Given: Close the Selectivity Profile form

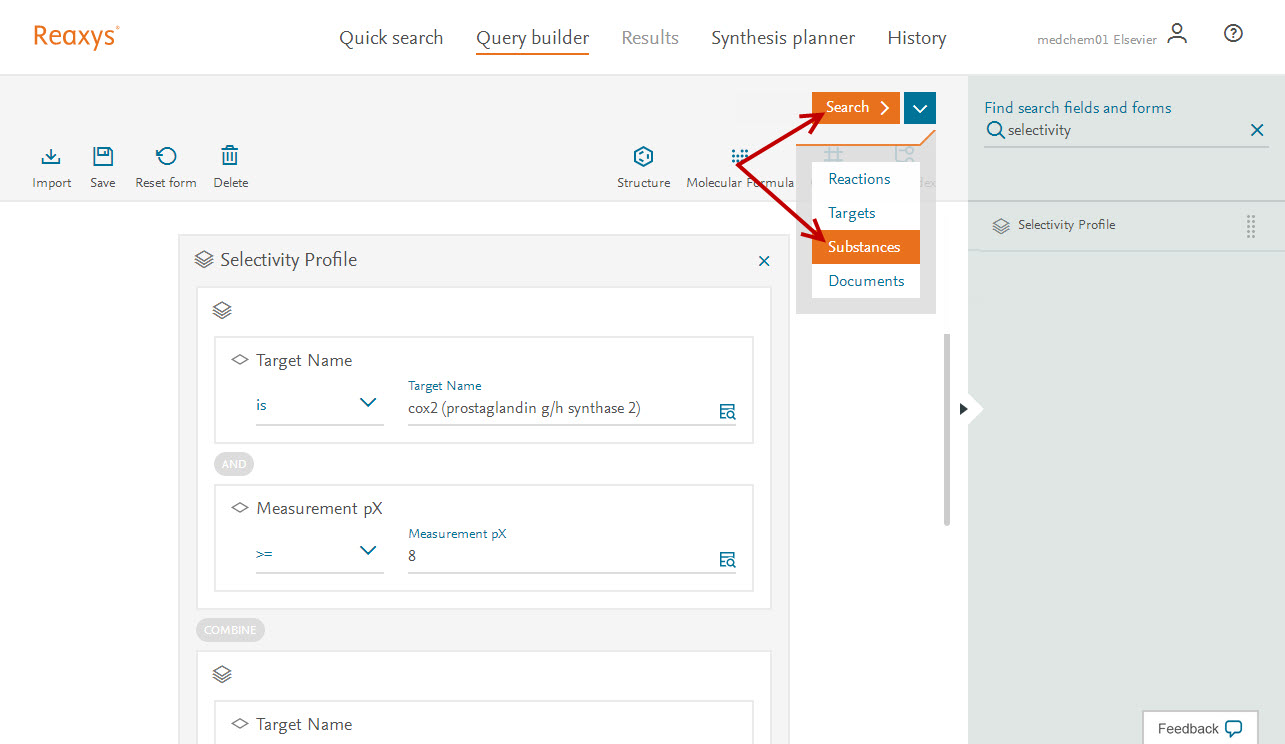Looking at the screenshot, I should (x=764, y=261).
